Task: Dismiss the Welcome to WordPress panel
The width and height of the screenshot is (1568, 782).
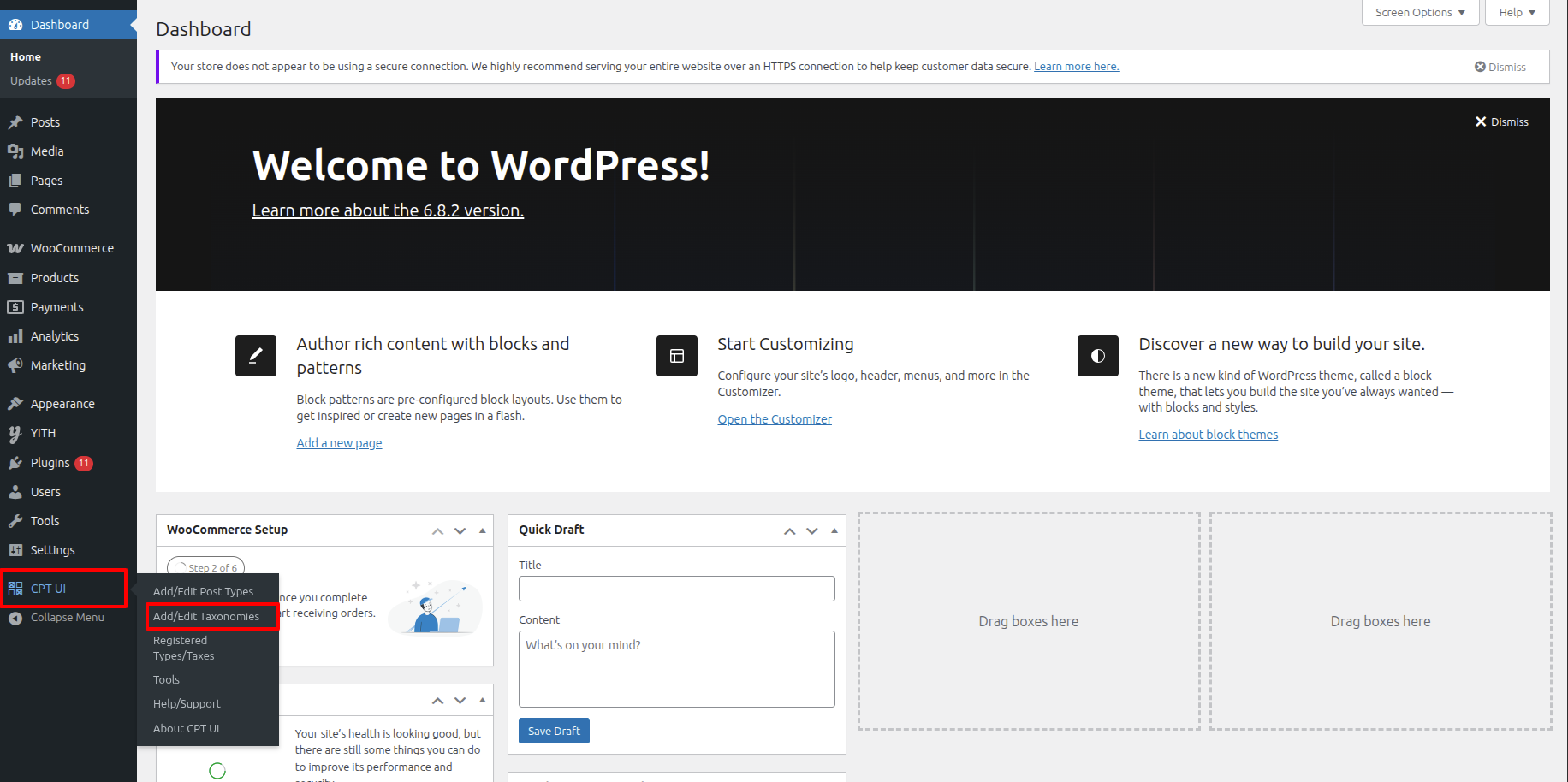Action: [1501, 121]
